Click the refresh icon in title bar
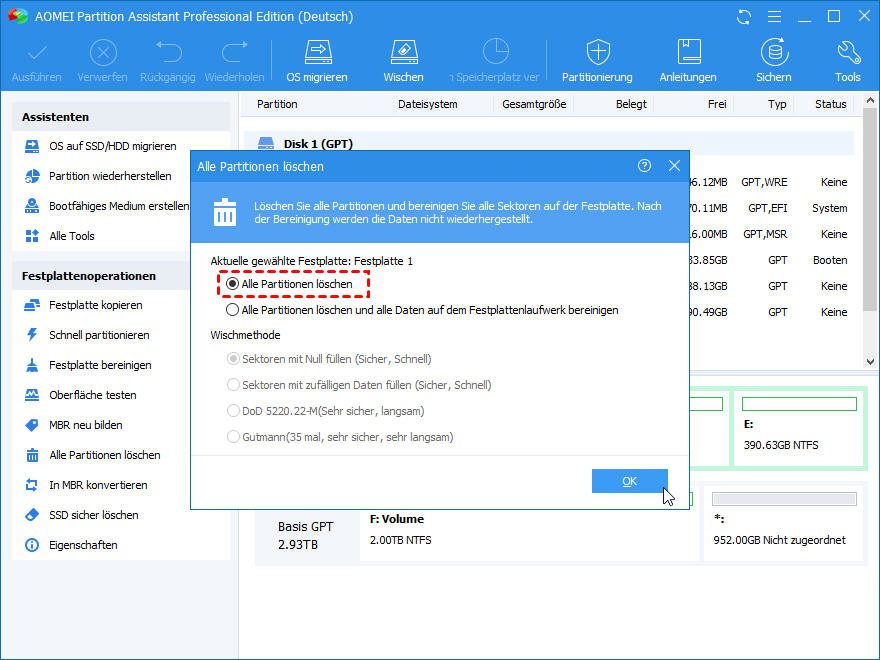This screenshot has height=660, width=880. pyautogui.click(x=744, y=17)
